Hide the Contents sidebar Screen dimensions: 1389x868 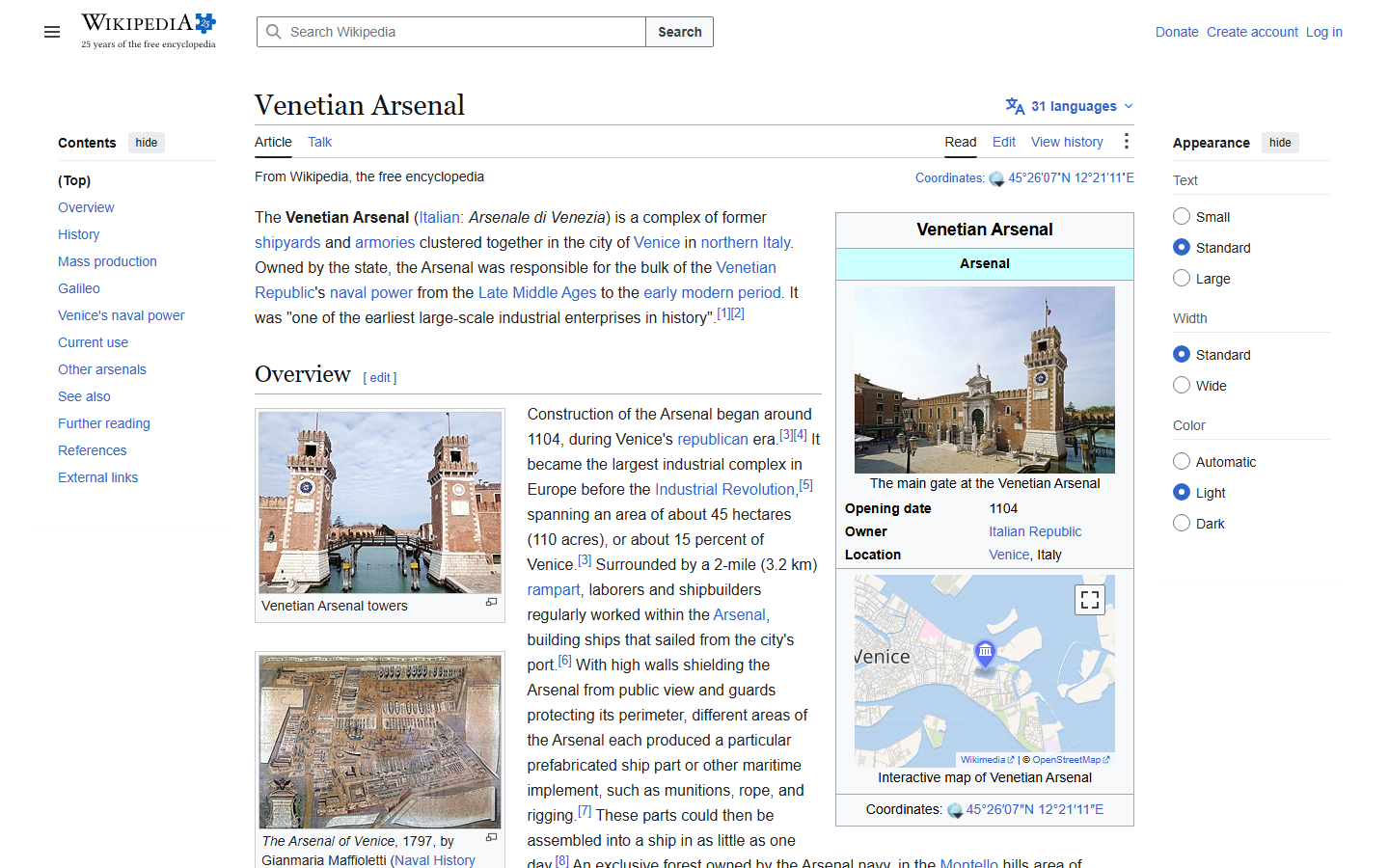point(147,143)
